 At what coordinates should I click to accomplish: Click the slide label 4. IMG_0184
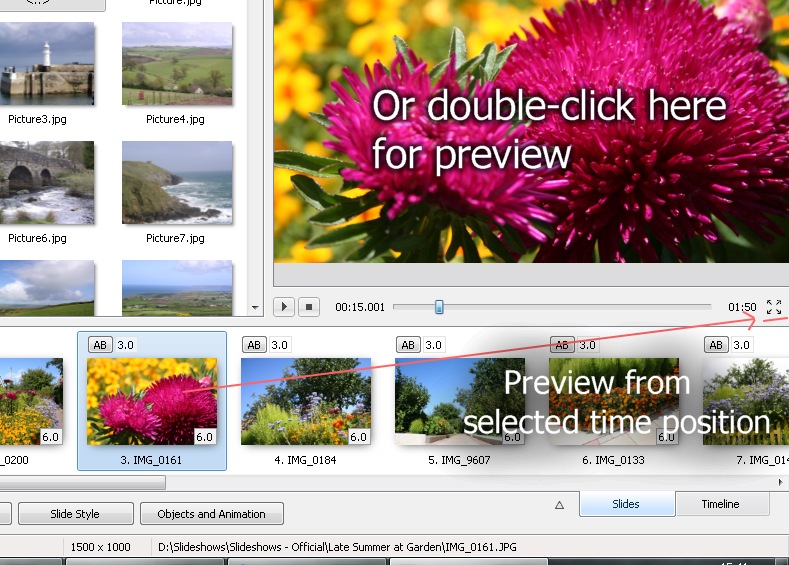click(x=305, y=460)
